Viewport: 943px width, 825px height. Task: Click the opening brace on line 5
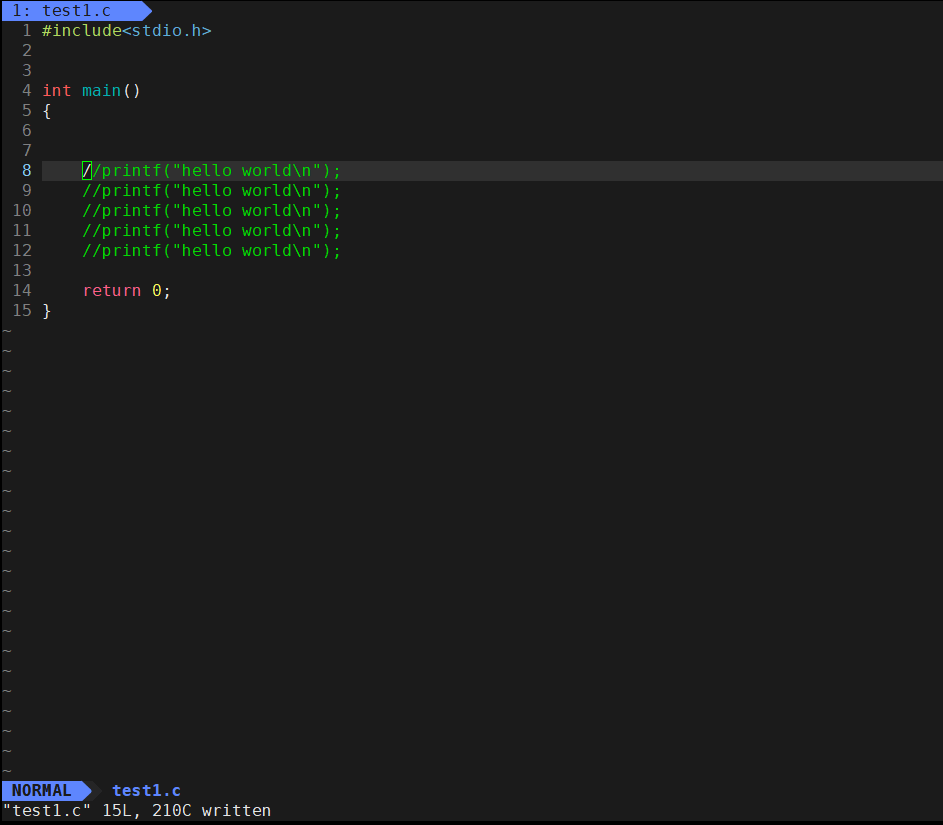47,111
